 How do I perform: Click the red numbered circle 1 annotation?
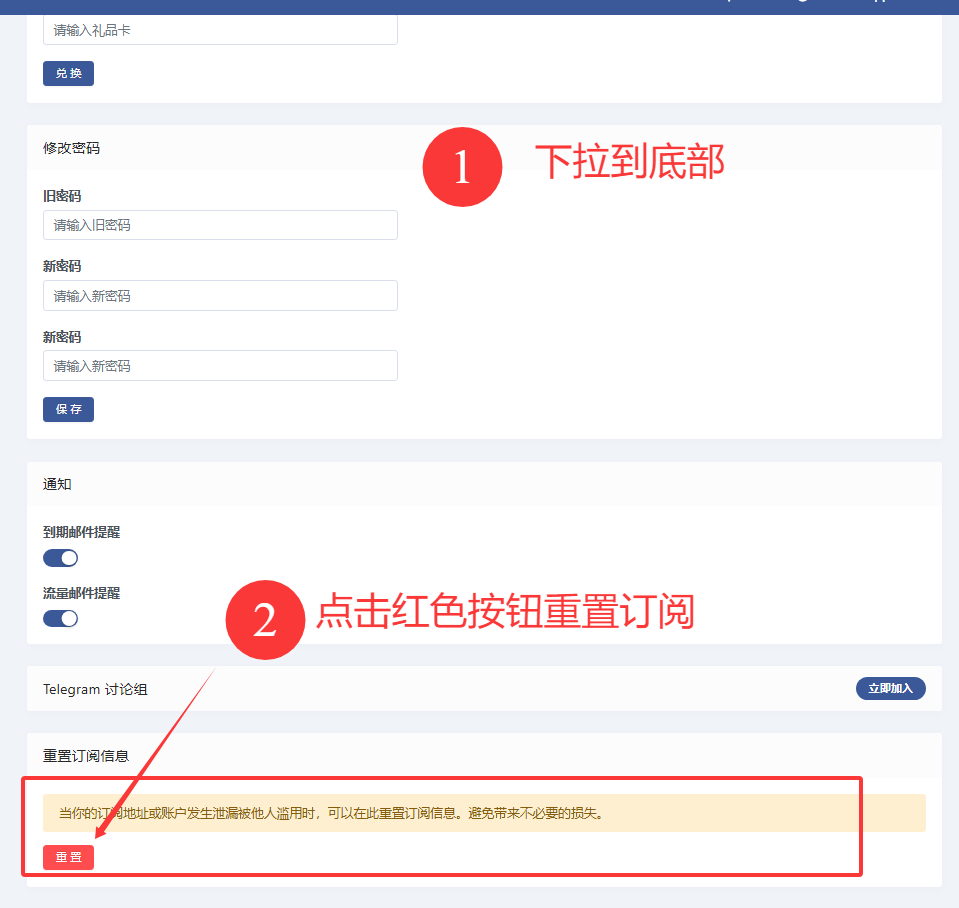coord(462,167)
